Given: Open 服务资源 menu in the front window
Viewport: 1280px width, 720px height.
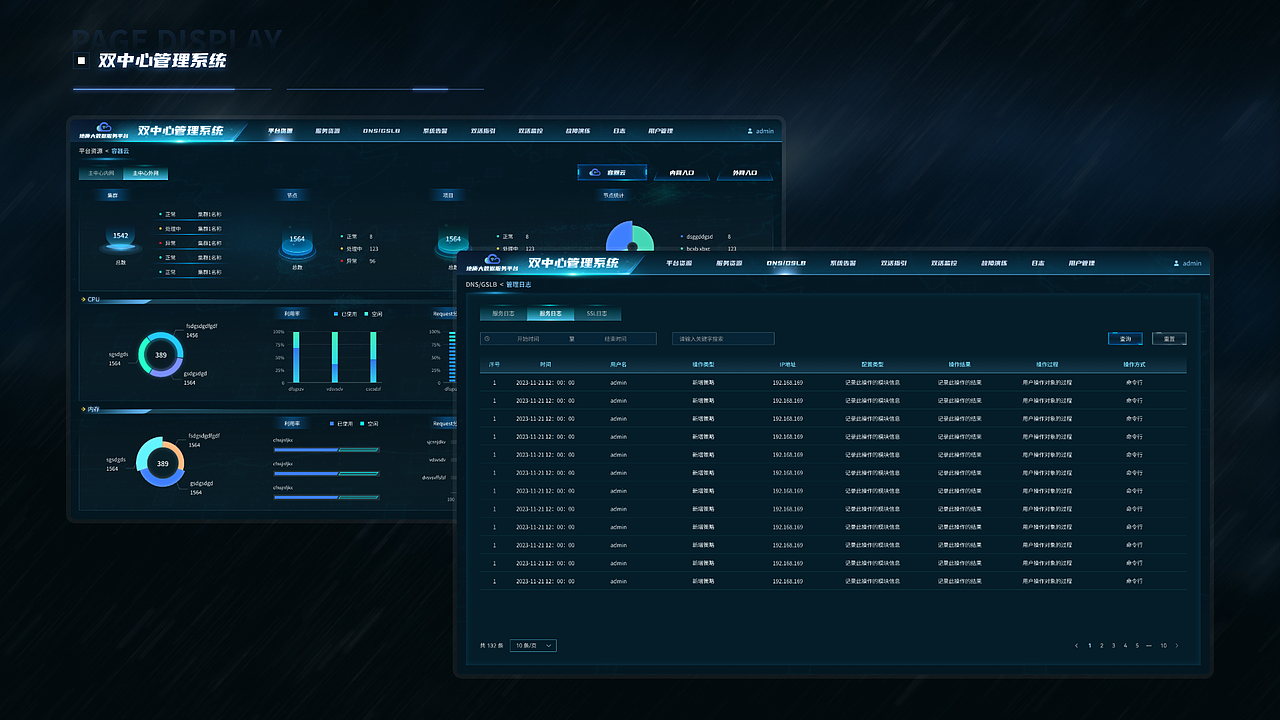Looking at the screenshot, I should tap(729, 263).
